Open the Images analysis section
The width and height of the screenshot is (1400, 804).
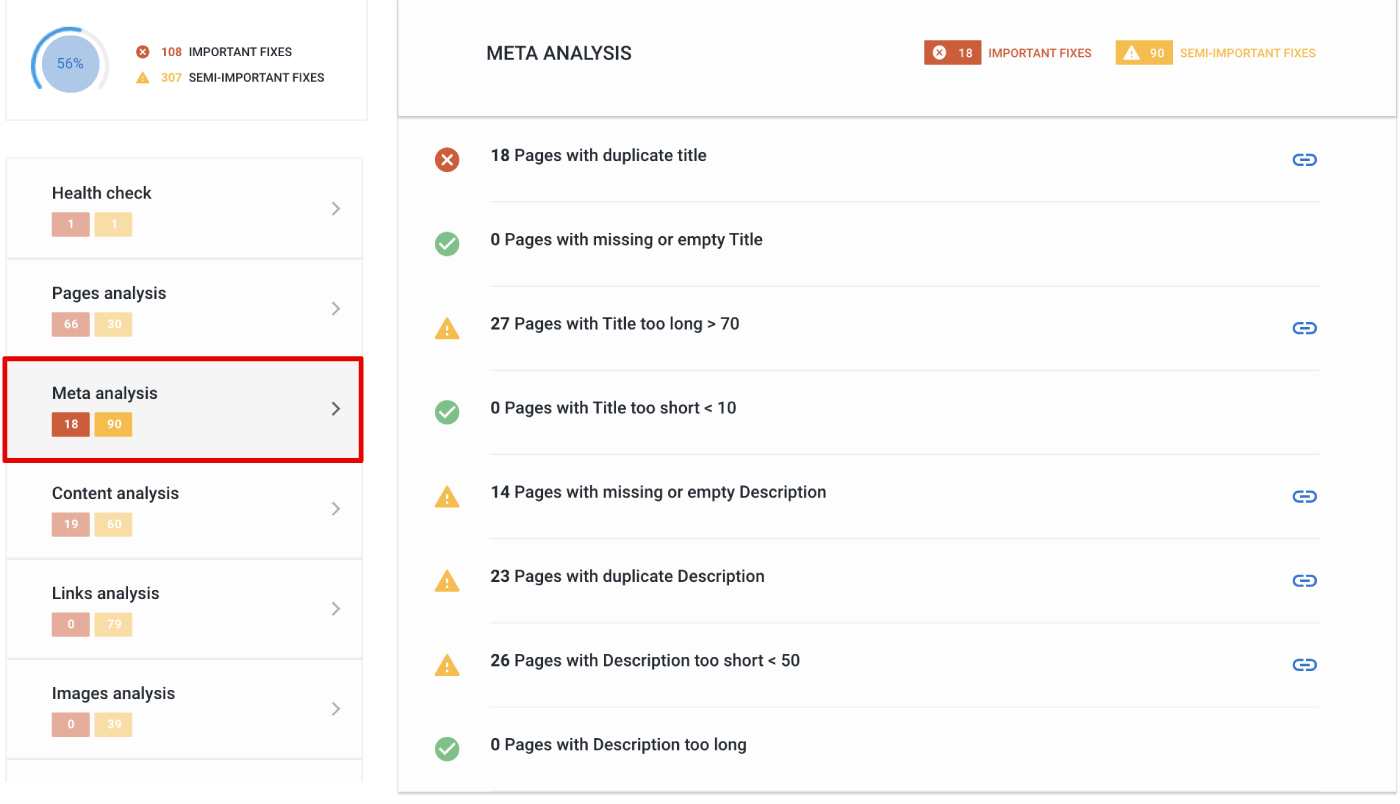pos(184,709)
